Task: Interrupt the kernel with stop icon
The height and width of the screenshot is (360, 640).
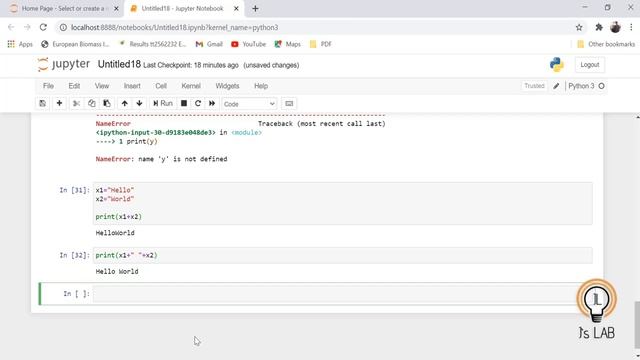Action: (x=184, y=104)
